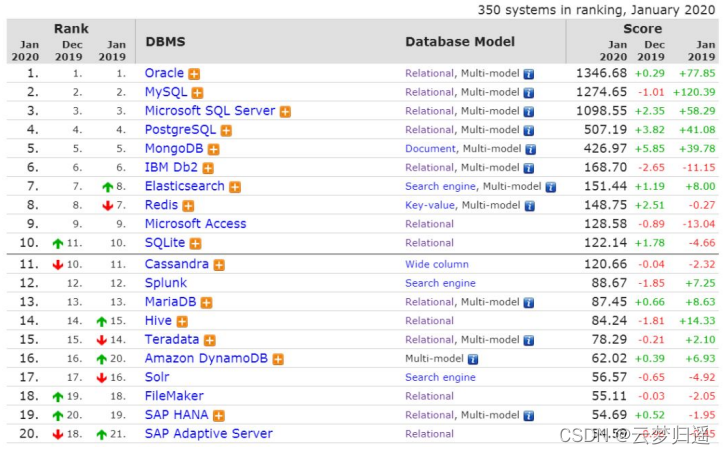Open the plus icon next to Elasticsearch
Image resolution: width=725 pixels, height=454 pixels.
(x=235, y=187)
